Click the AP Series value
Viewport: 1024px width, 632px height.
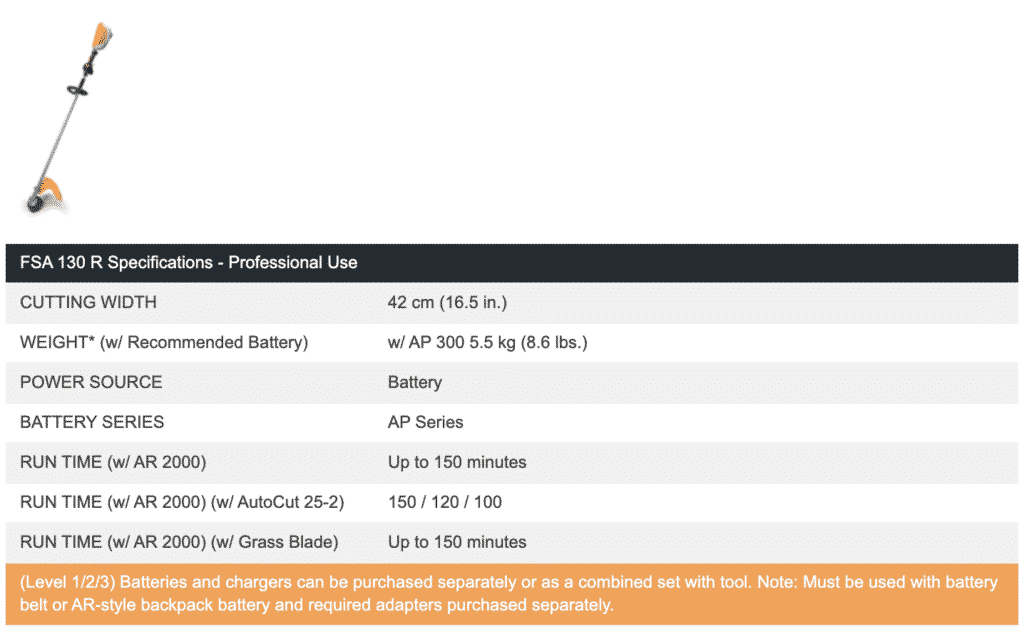coord(425,422)
